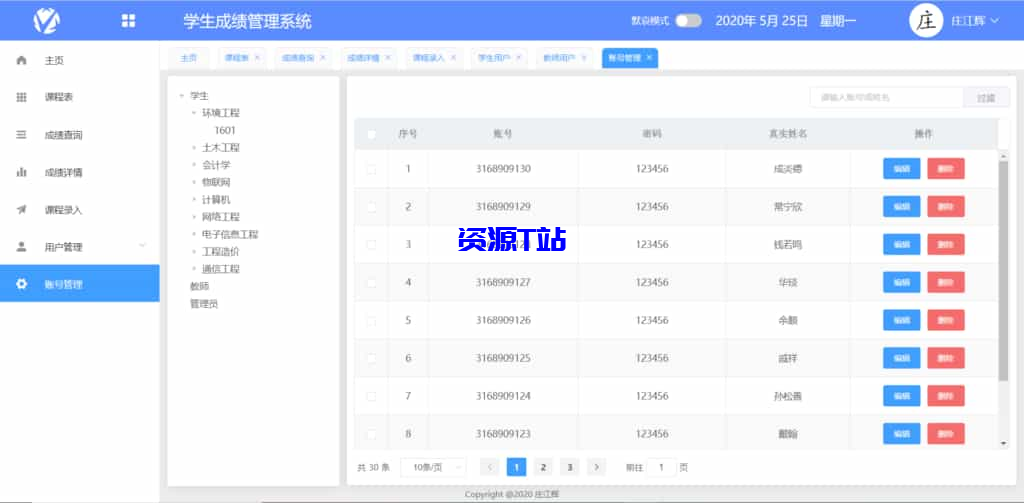Tick the checkbox for account 3168909124
This screenshot has width=1024, height=503.
click(x=372, y=397)
